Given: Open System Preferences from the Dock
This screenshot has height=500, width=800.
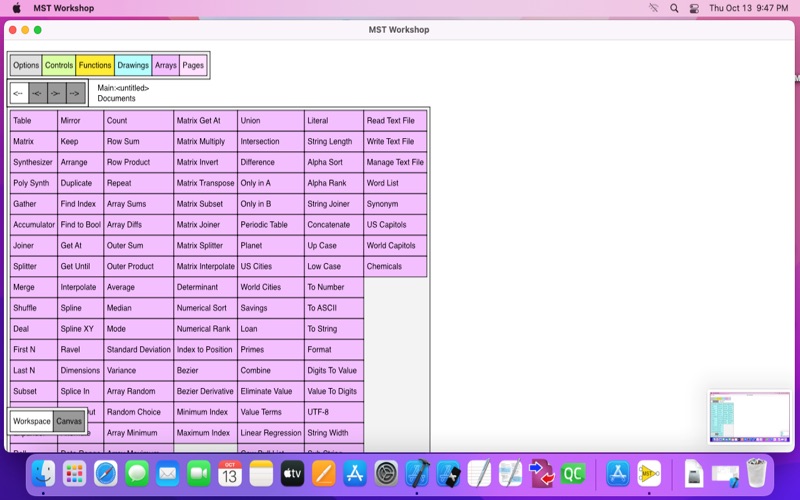Looking at the screenshot, I should click(x=386, y=473).
